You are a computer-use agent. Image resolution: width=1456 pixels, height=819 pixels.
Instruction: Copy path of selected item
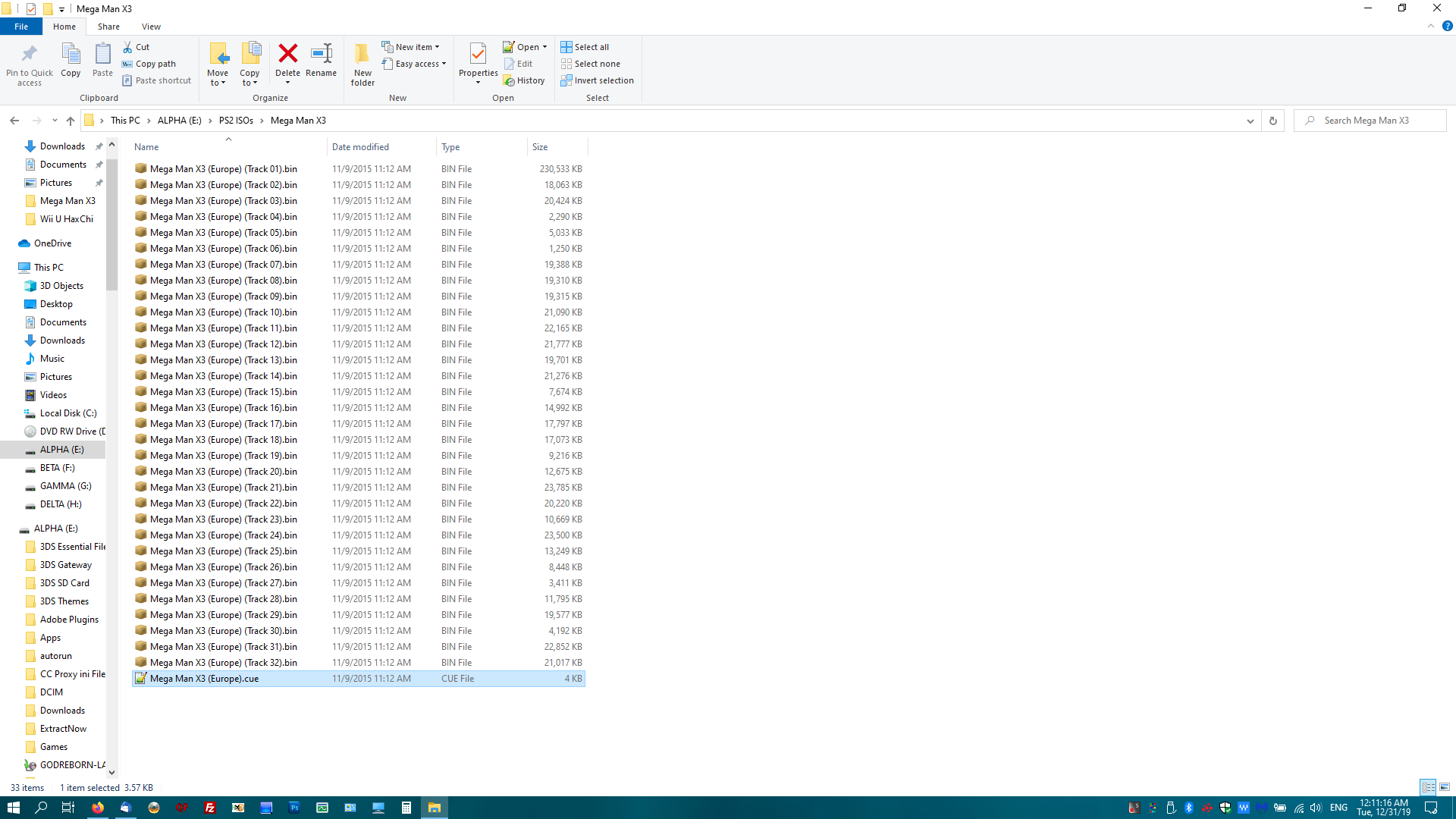point(149,64)
